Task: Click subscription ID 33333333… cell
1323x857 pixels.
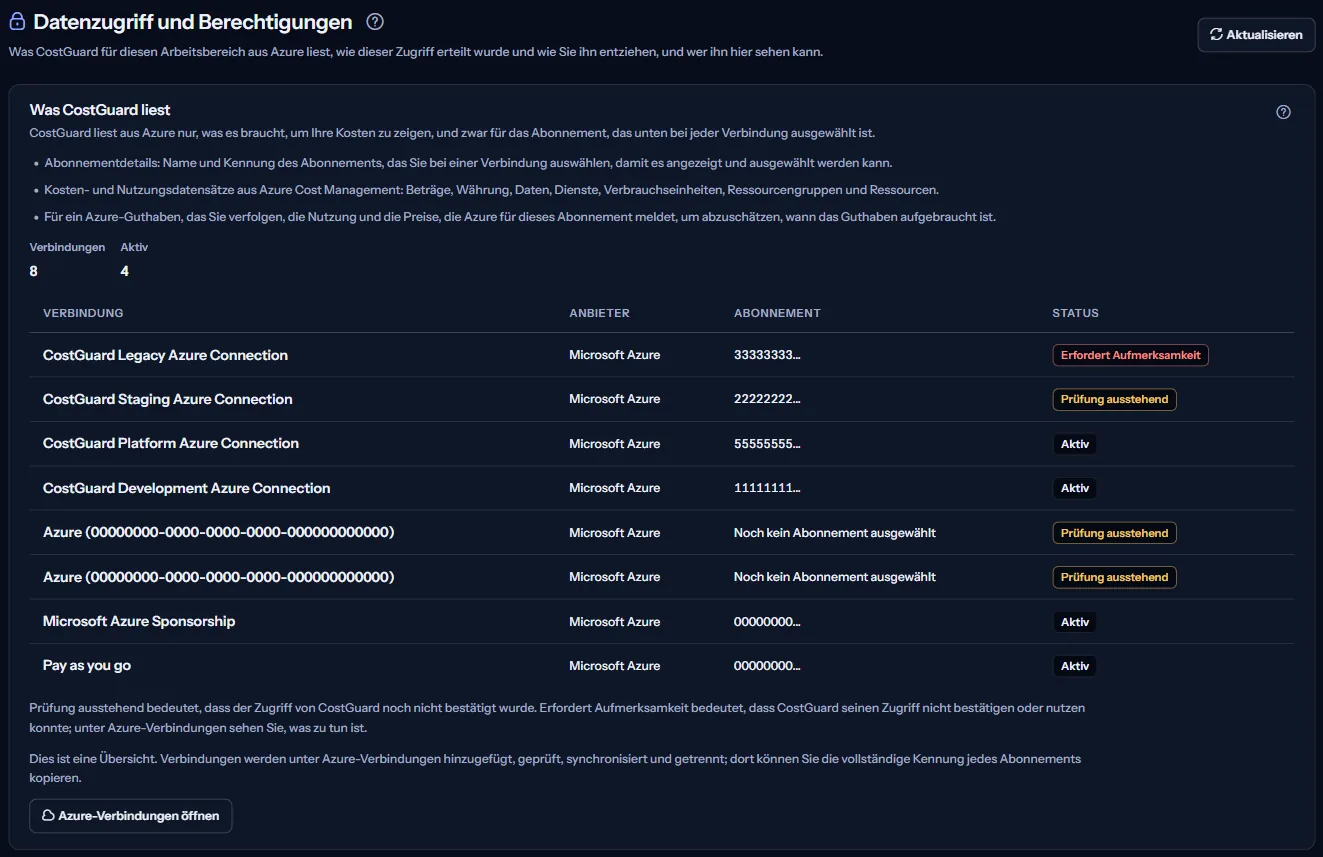Action: tap(767, 355)
